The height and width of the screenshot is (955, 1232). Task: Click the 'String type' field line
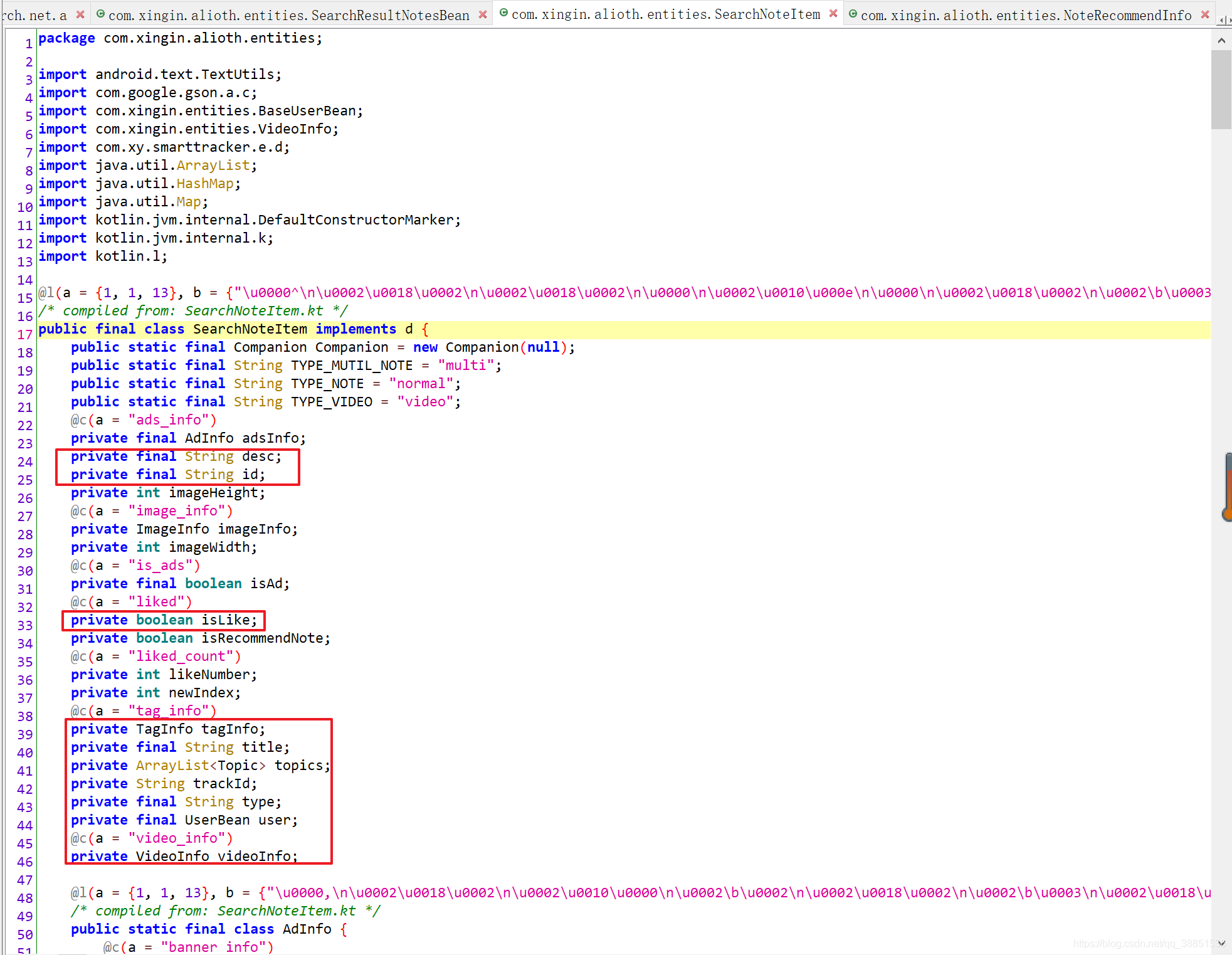tap(177, 802)
